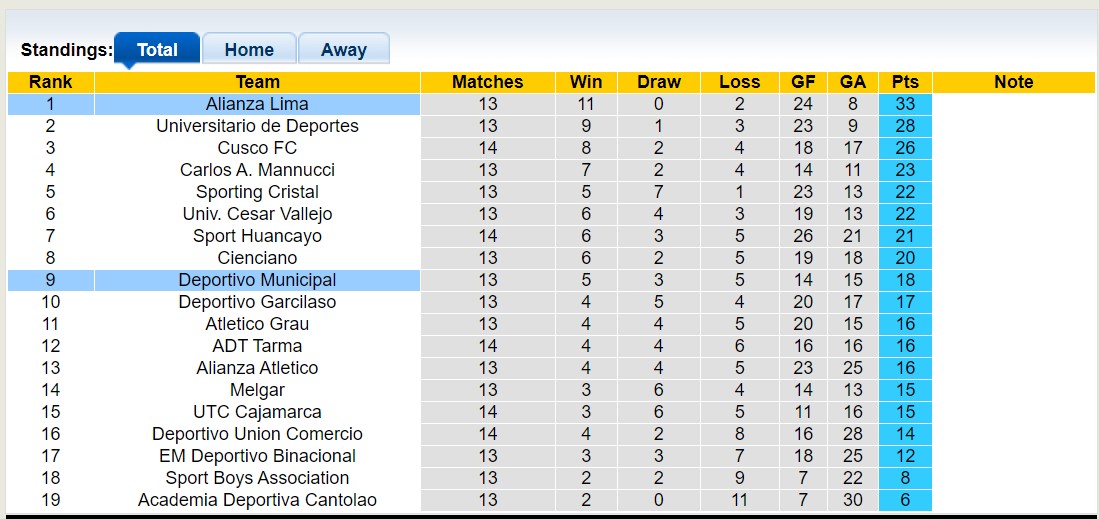Click the Pts column header
Screen dimensions: 1099x519
905,82
